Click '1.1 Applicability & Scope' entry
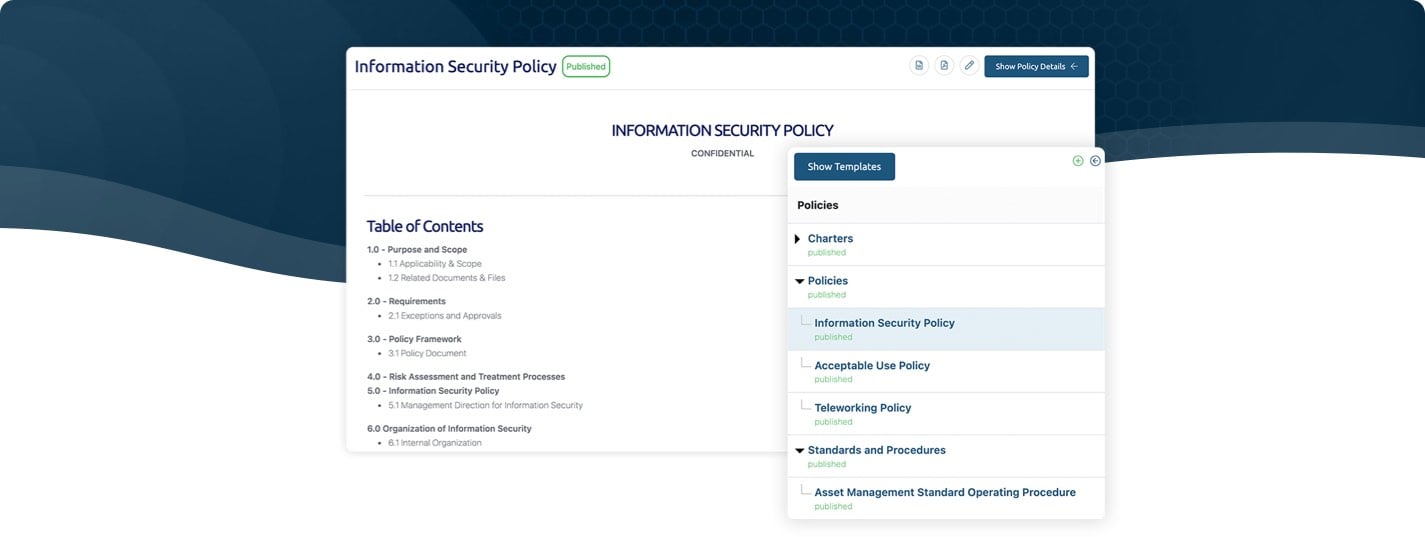Viewport: 1425px width, 537px height. tap(435, 264)
